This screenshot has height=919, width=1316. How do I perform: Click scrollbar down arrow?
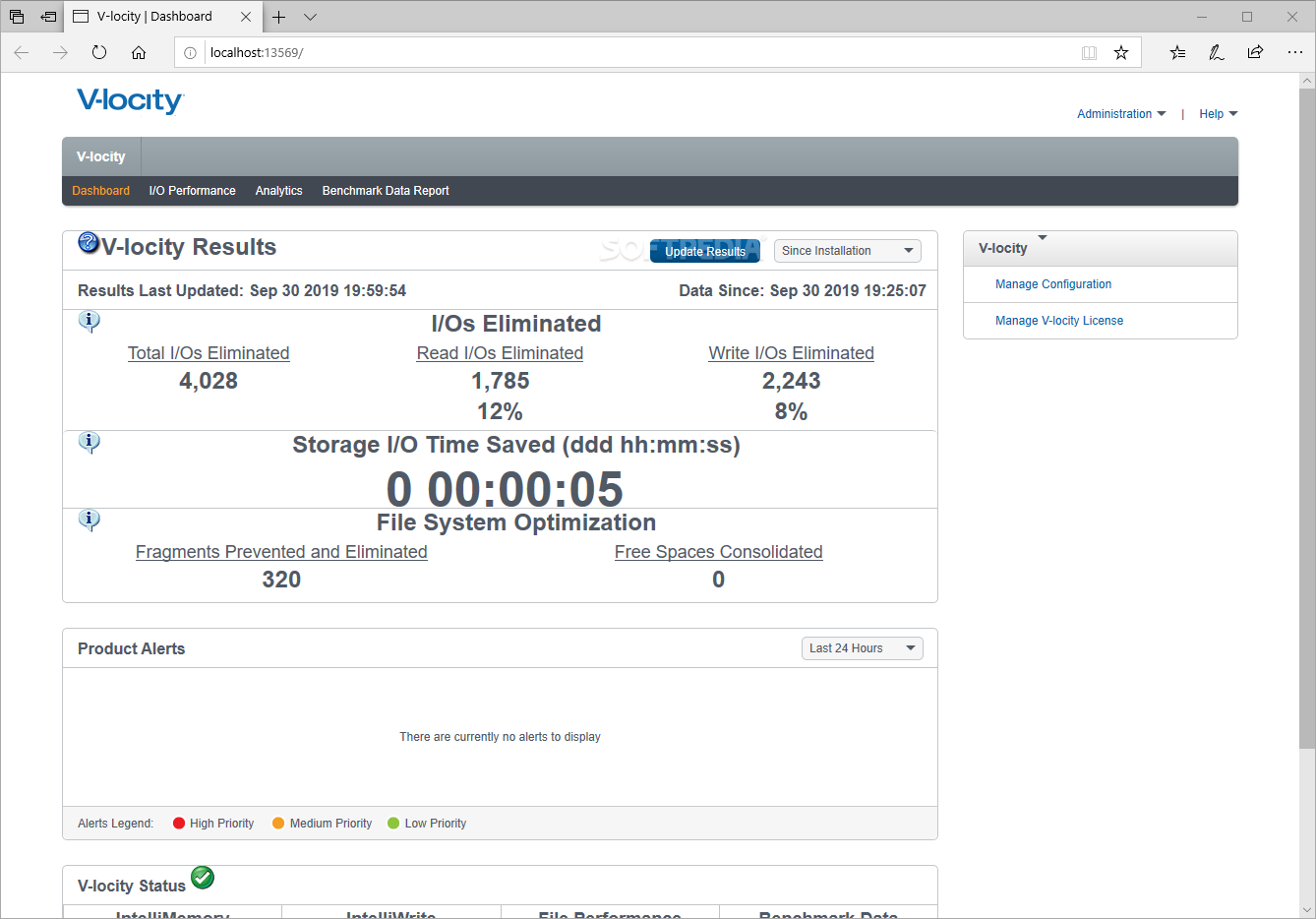click(x=1307, y=910)
